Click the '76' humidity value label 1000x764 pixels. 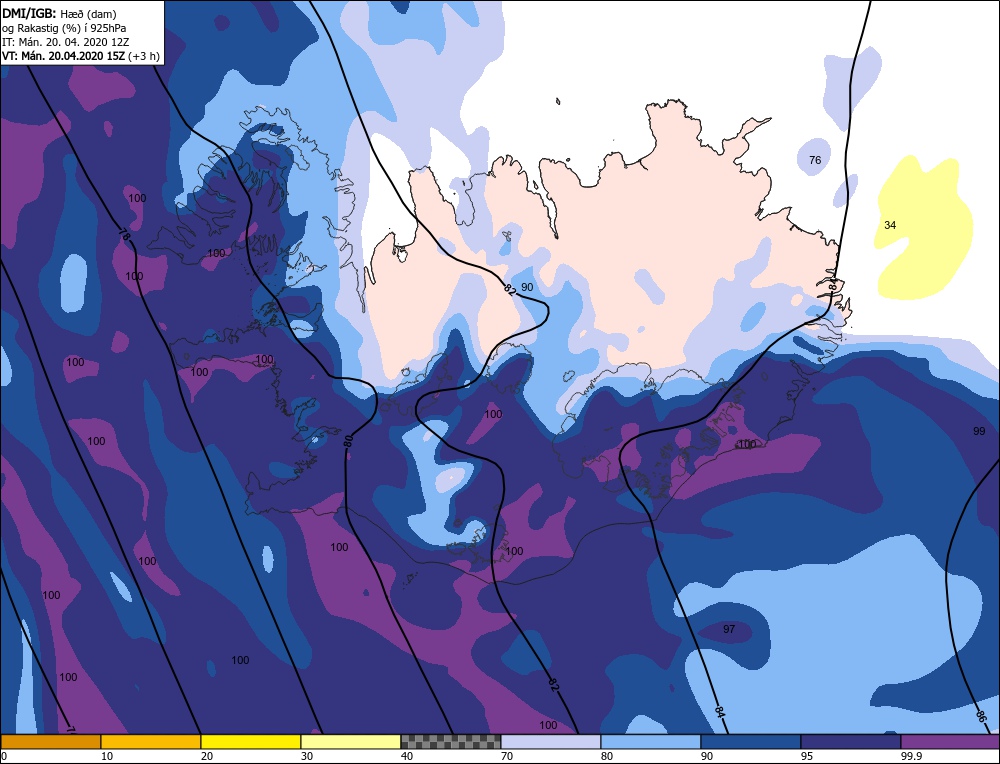pyautogui.click(x=815, y=160)
